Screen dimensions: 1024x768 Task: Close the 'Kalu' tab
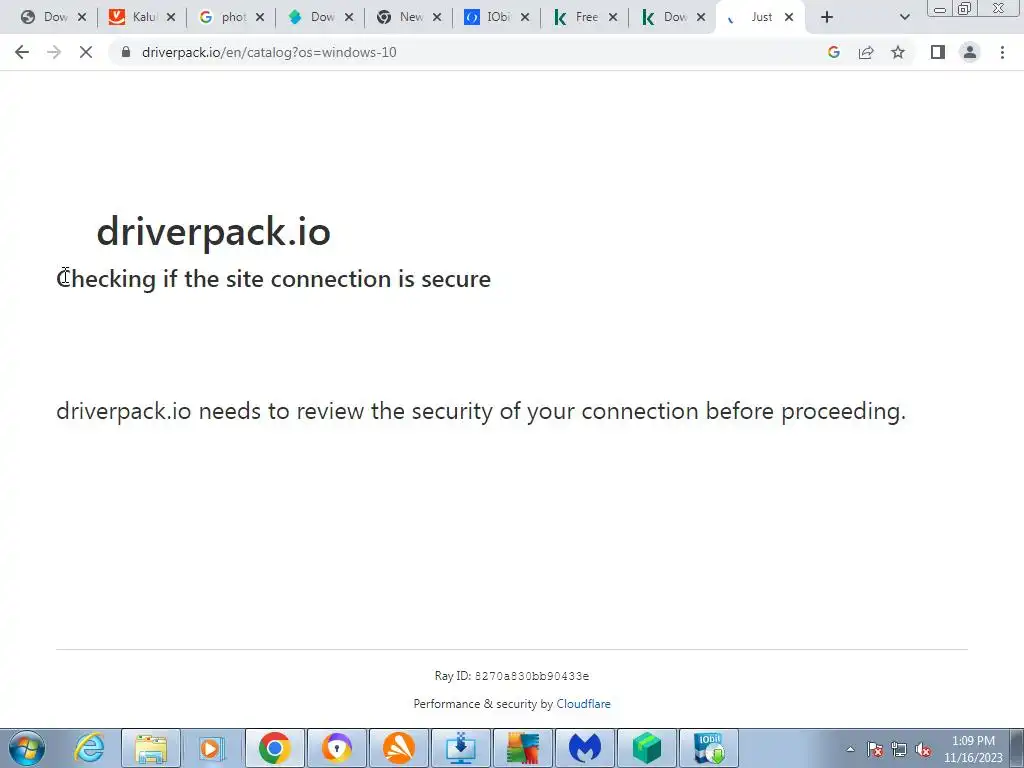pos(170,17)
